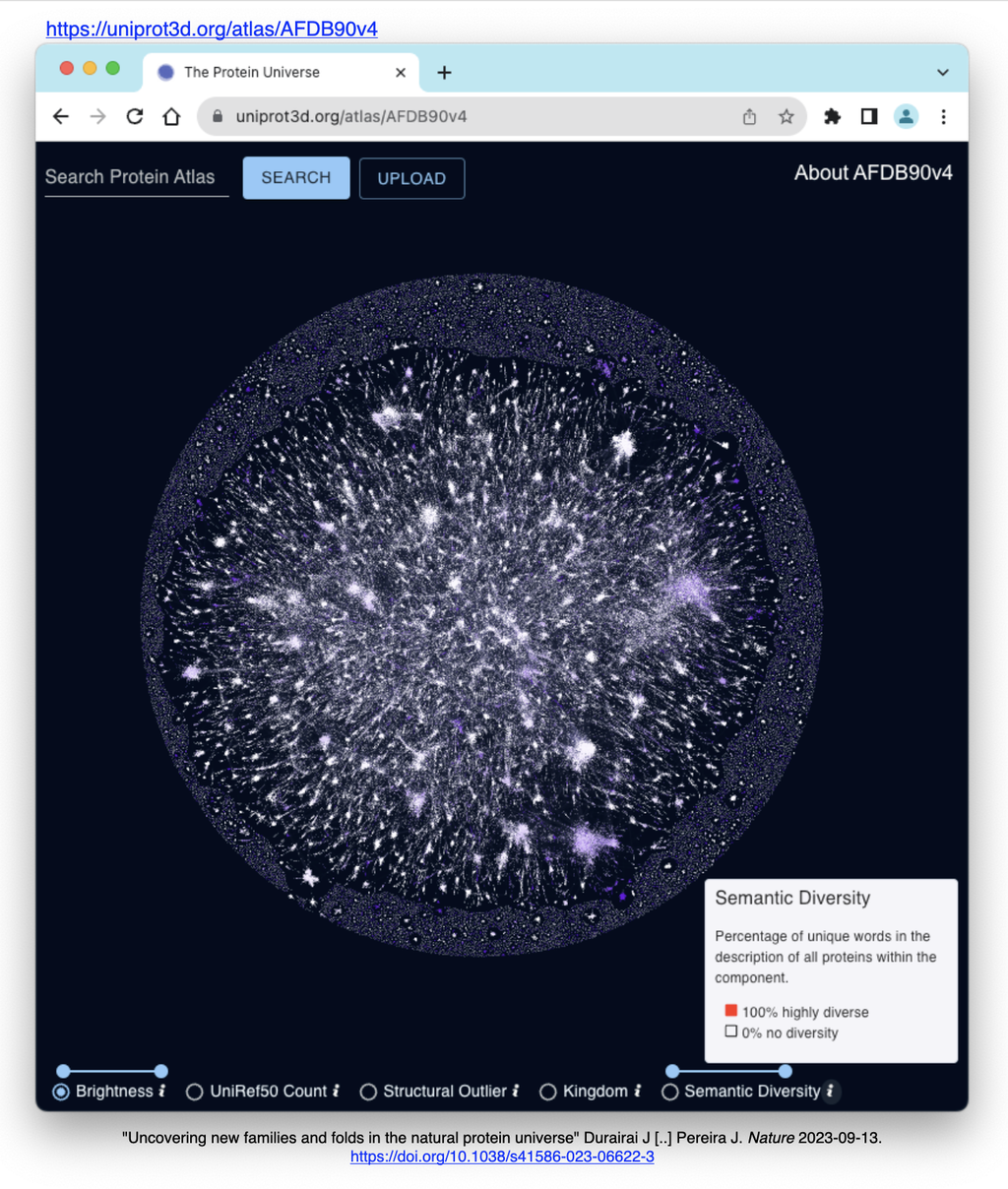Click the 0% no diversity swatch
This screenshot has height=1189, width=1008.
[730, 1032]
